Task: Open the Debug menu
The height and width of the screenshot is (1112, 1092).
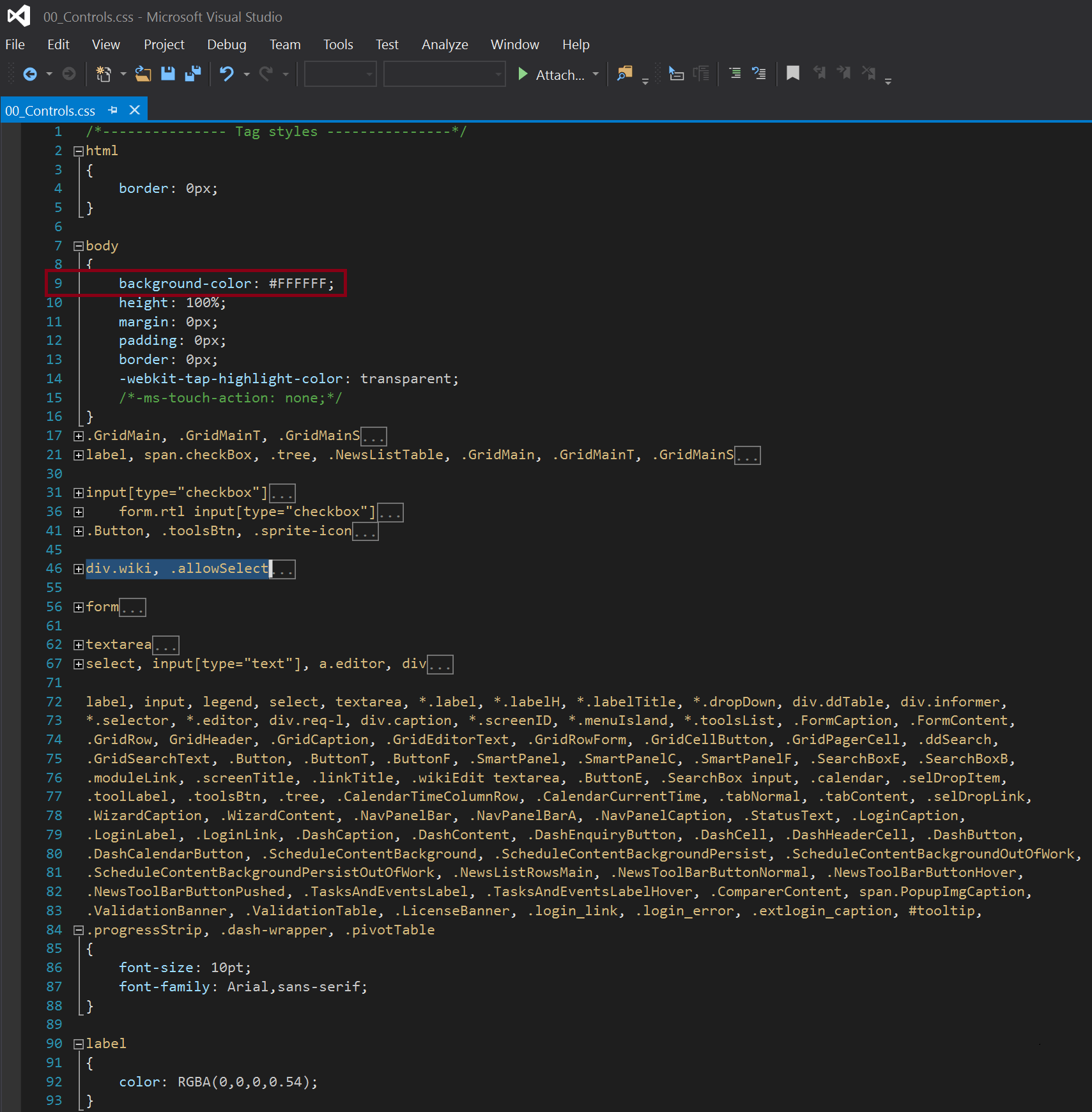Action: click(x=227, y=45)
